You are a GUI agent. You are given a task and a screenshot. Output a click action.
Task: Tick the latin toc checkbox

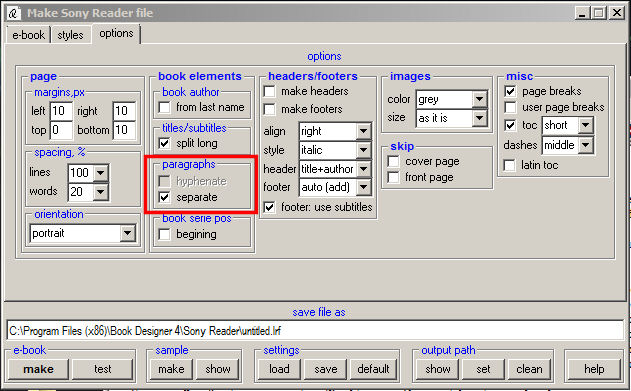click(x=509, y=165)
